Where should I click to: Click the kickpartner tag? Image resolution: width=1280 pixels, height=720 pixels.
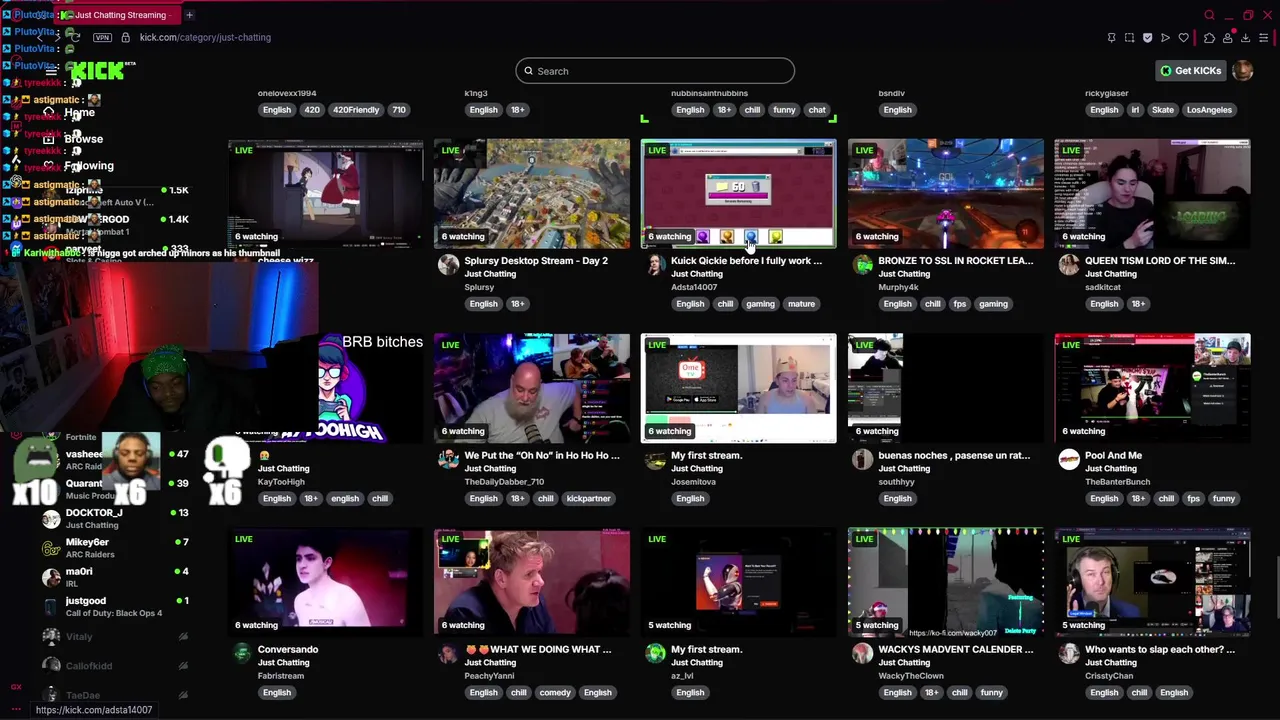[x=588, y=499]
